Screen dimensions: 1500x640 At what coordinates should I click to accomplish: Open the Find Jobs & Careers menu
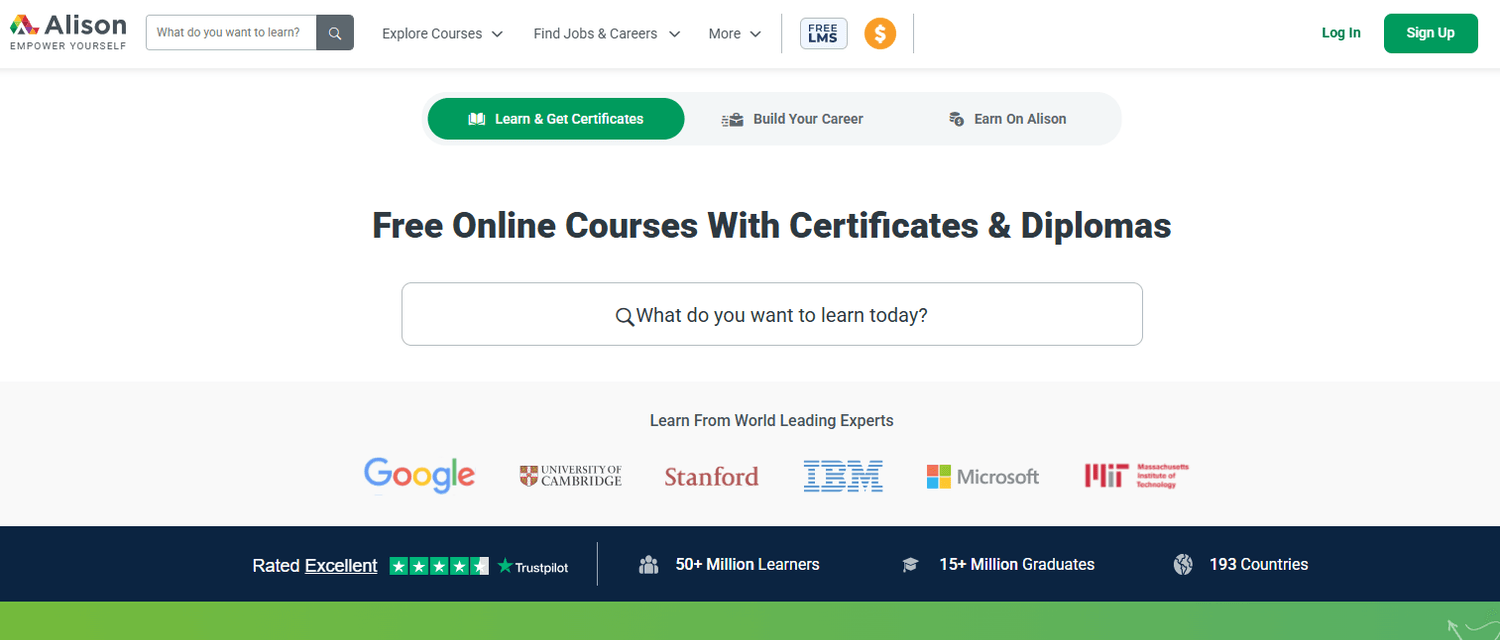pyautogui.click(x=606, y=33)
